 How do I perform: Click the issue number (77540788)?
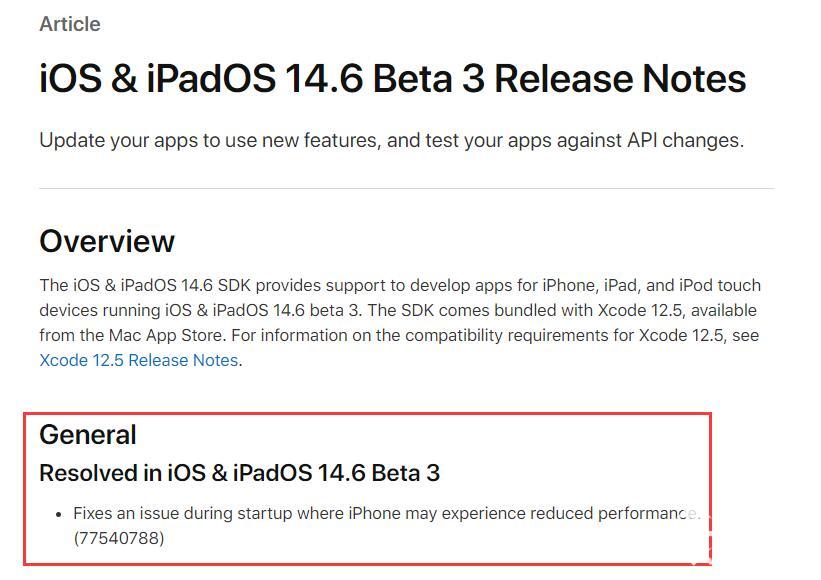(119, 539)
